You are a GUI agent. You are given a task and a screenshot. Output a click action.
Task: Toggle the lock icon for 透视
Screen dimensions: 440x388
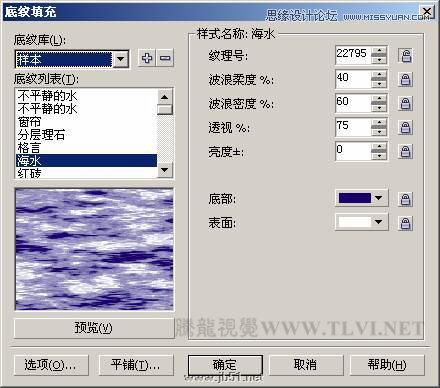[x=405, y=127]
